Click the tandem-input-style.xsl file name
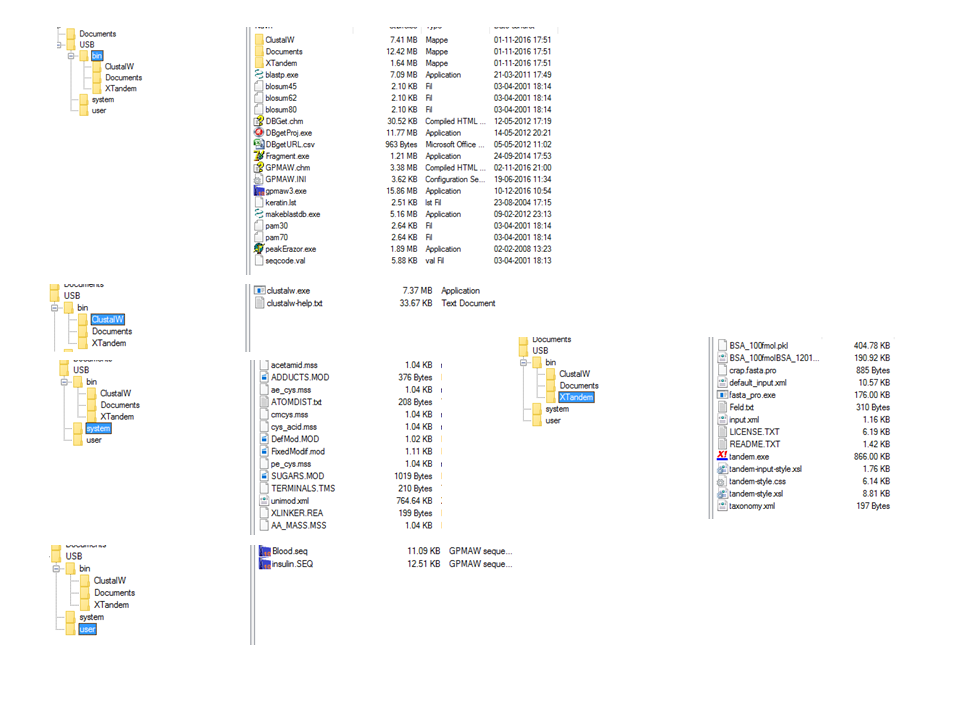 coord(765,469)
